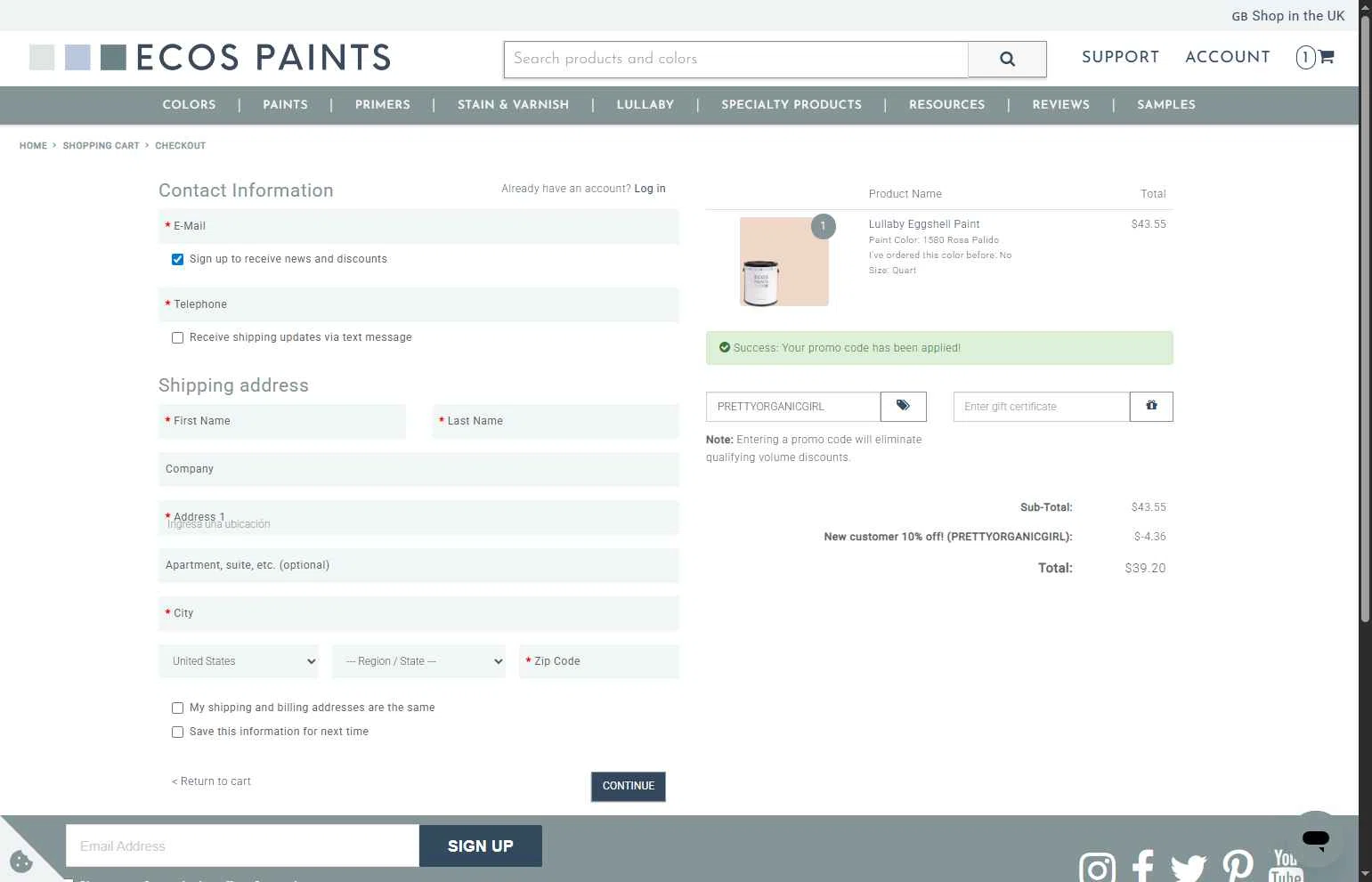The width and height of the screenshot is (1372, 882).
Task: Visit ECOS Paints YouTube channel
Action: click(1287, 866)
